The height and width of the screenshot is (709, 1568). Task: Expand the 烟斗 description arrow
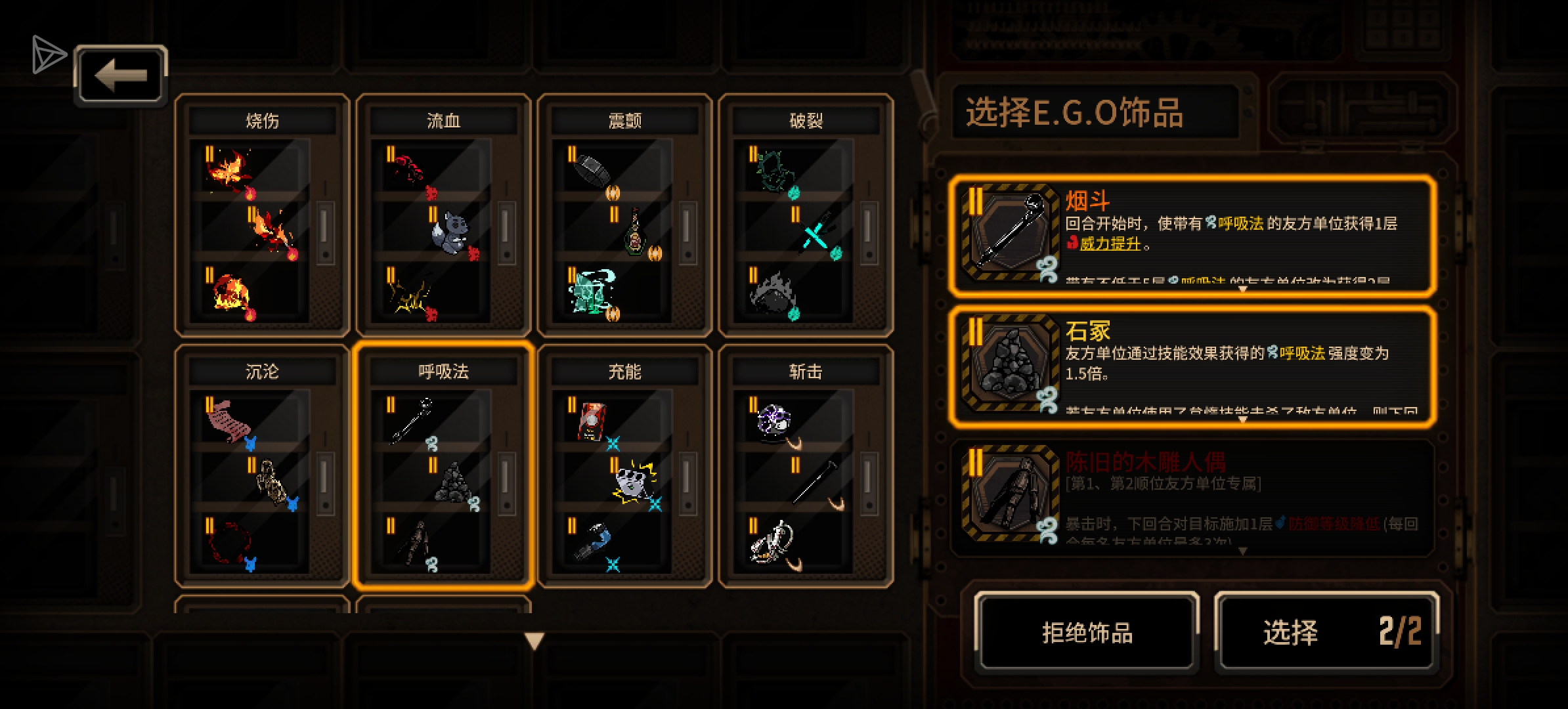[1242, 290]
